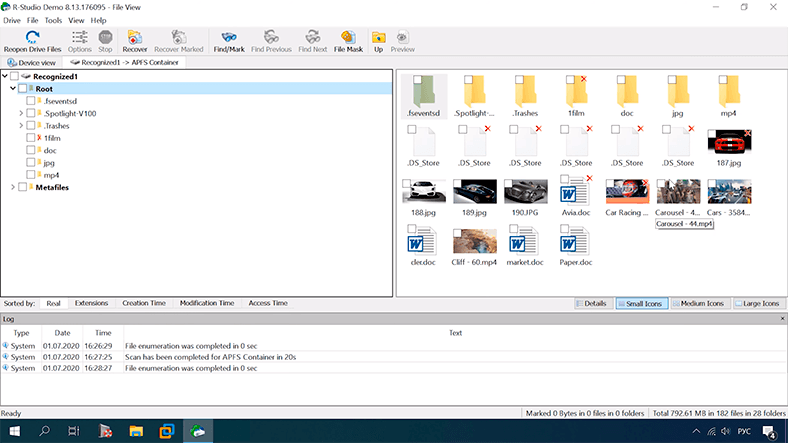This screenshot has width=788, height=443.
Task: Tick the jpg folder checkbox in tree
Action: 32,162
